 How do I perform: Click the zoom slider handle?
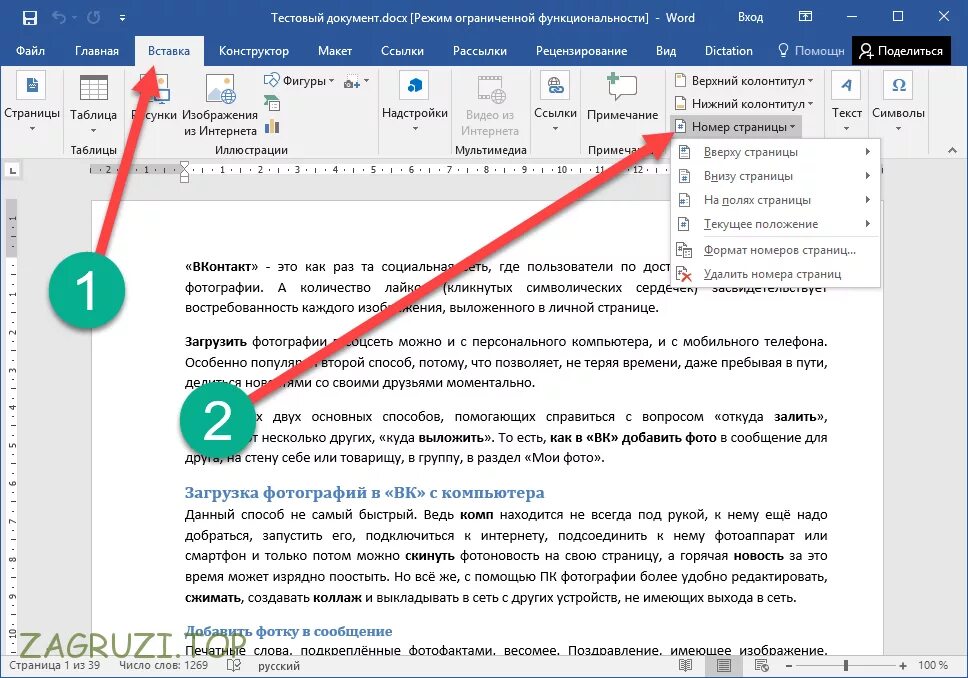click(846, 666)
